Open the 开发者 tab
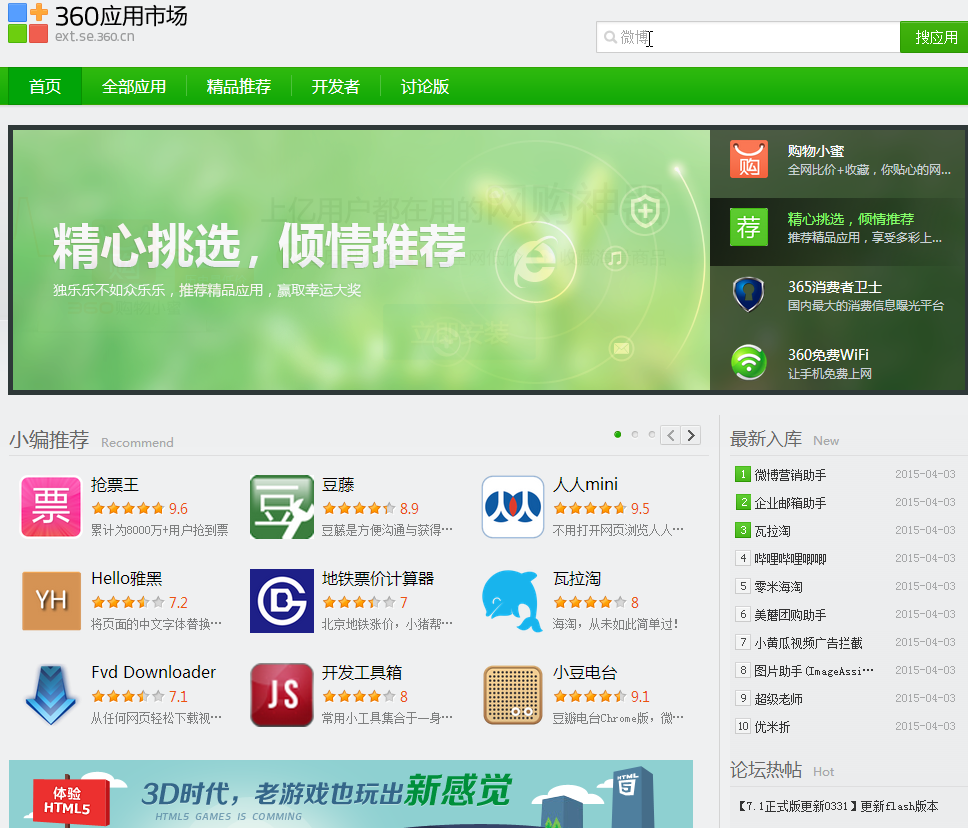 [x=336, y=86]
